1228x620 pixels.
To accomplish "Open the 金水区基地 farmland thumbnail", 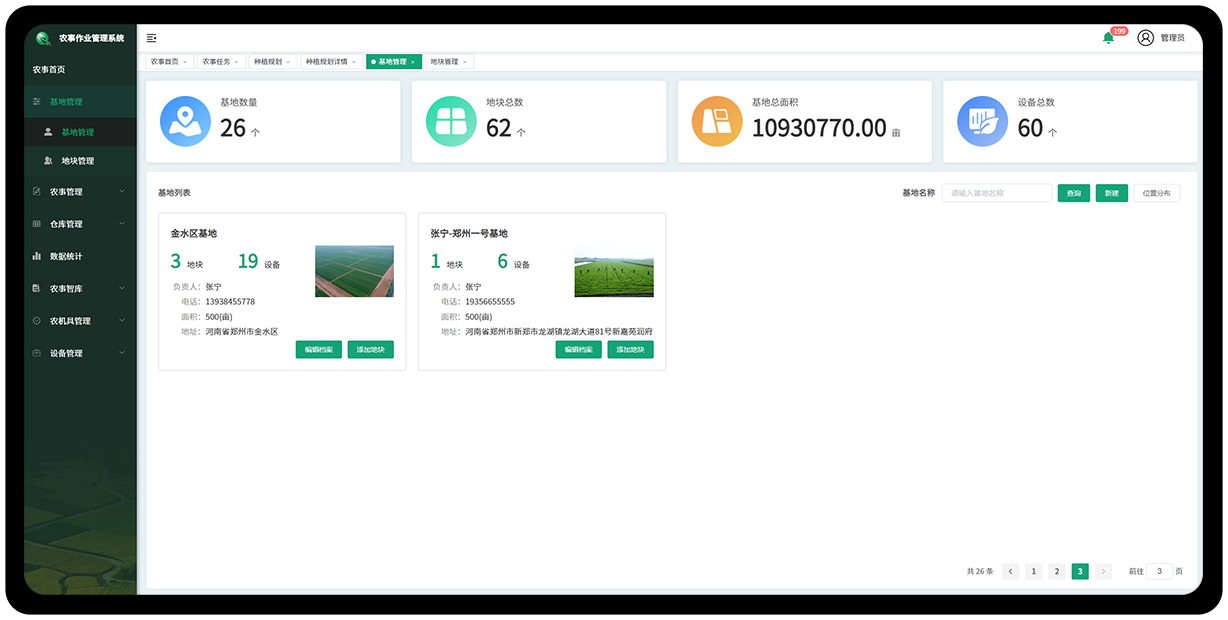I will pyautogui.click(x=354, y=271).
